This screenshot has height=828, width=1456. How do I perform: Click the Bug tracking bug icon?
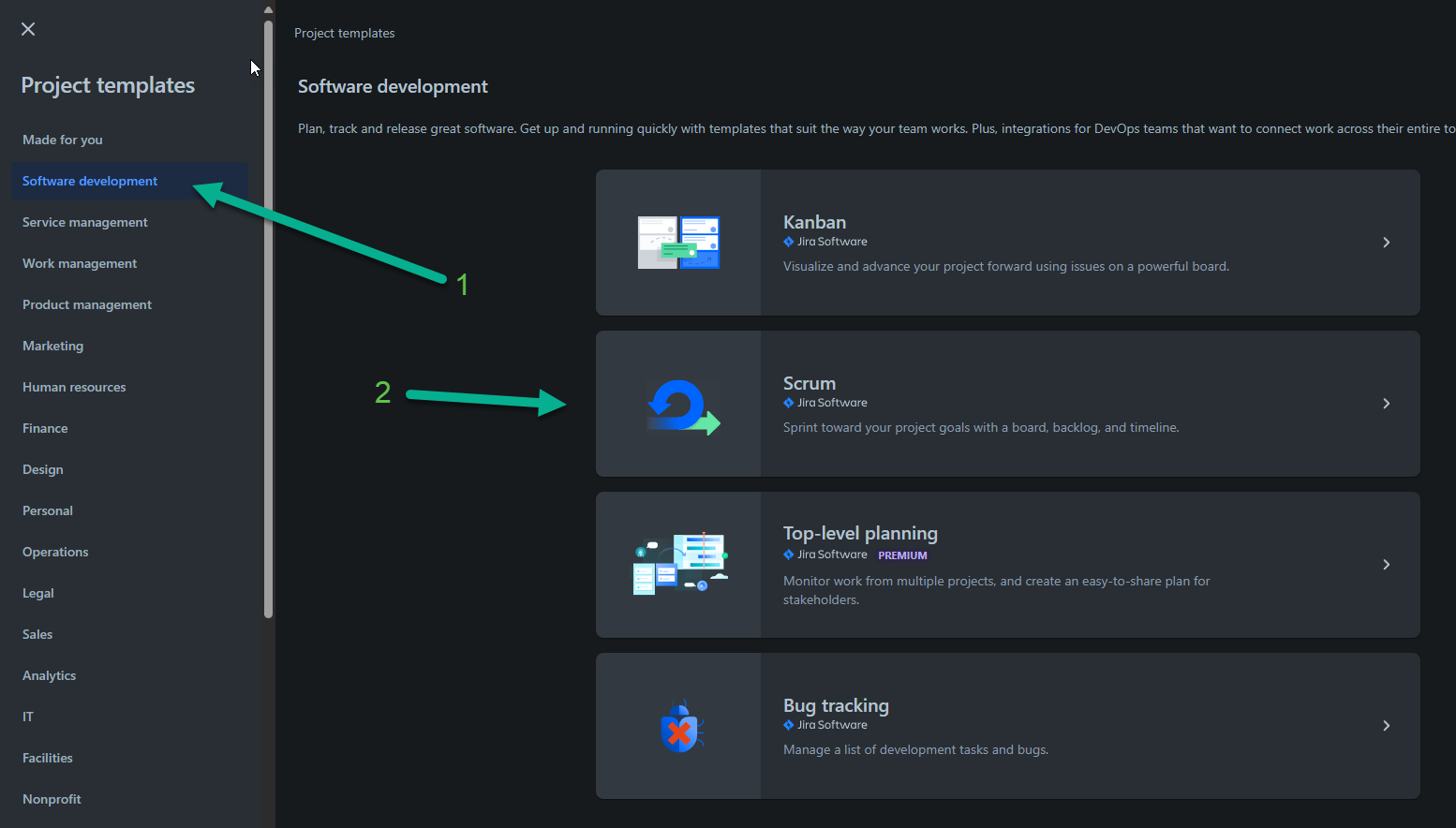681,727
